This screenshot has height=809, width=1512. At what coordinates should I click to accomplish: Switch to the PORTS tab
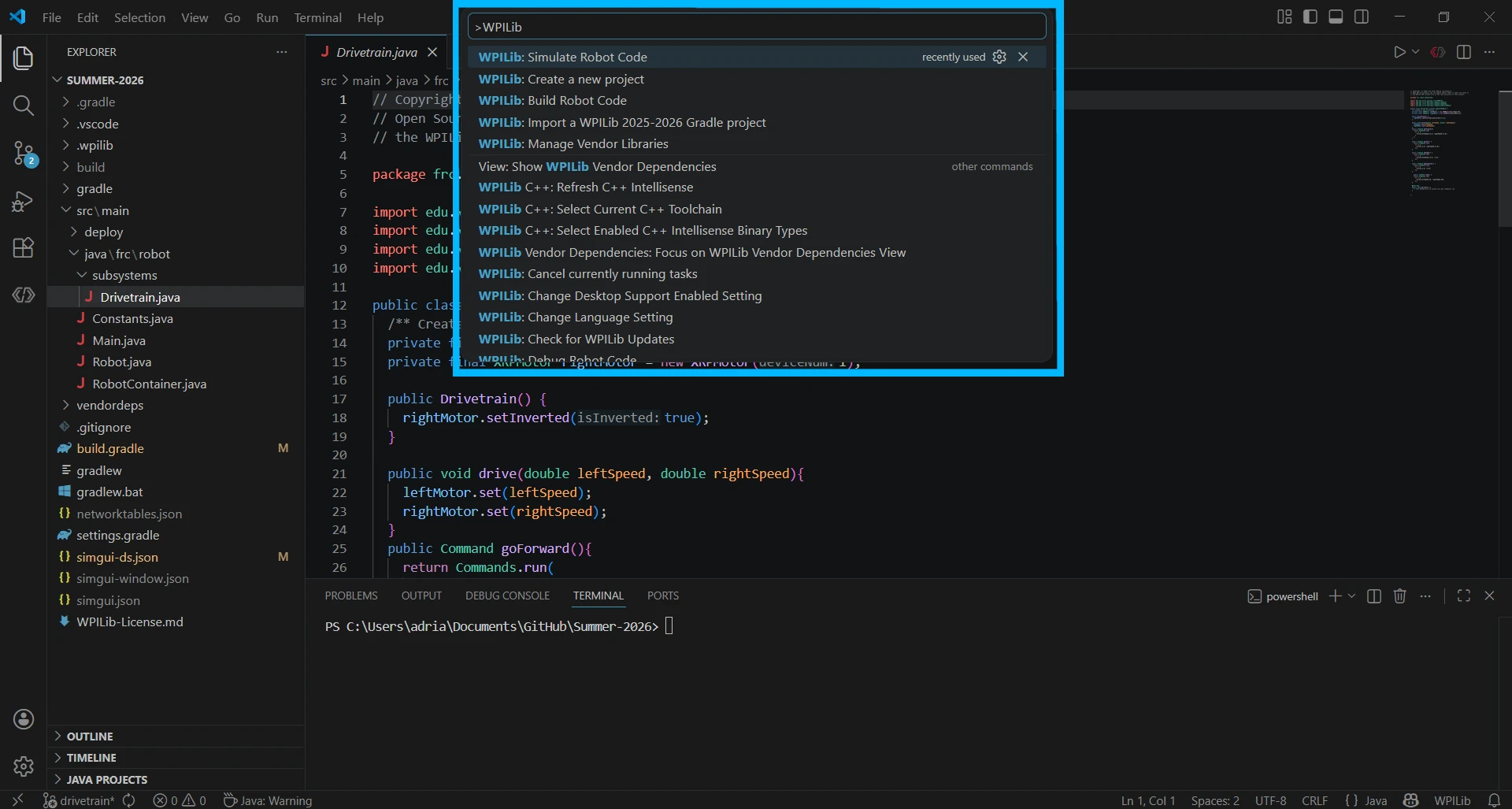click(663, 596)
